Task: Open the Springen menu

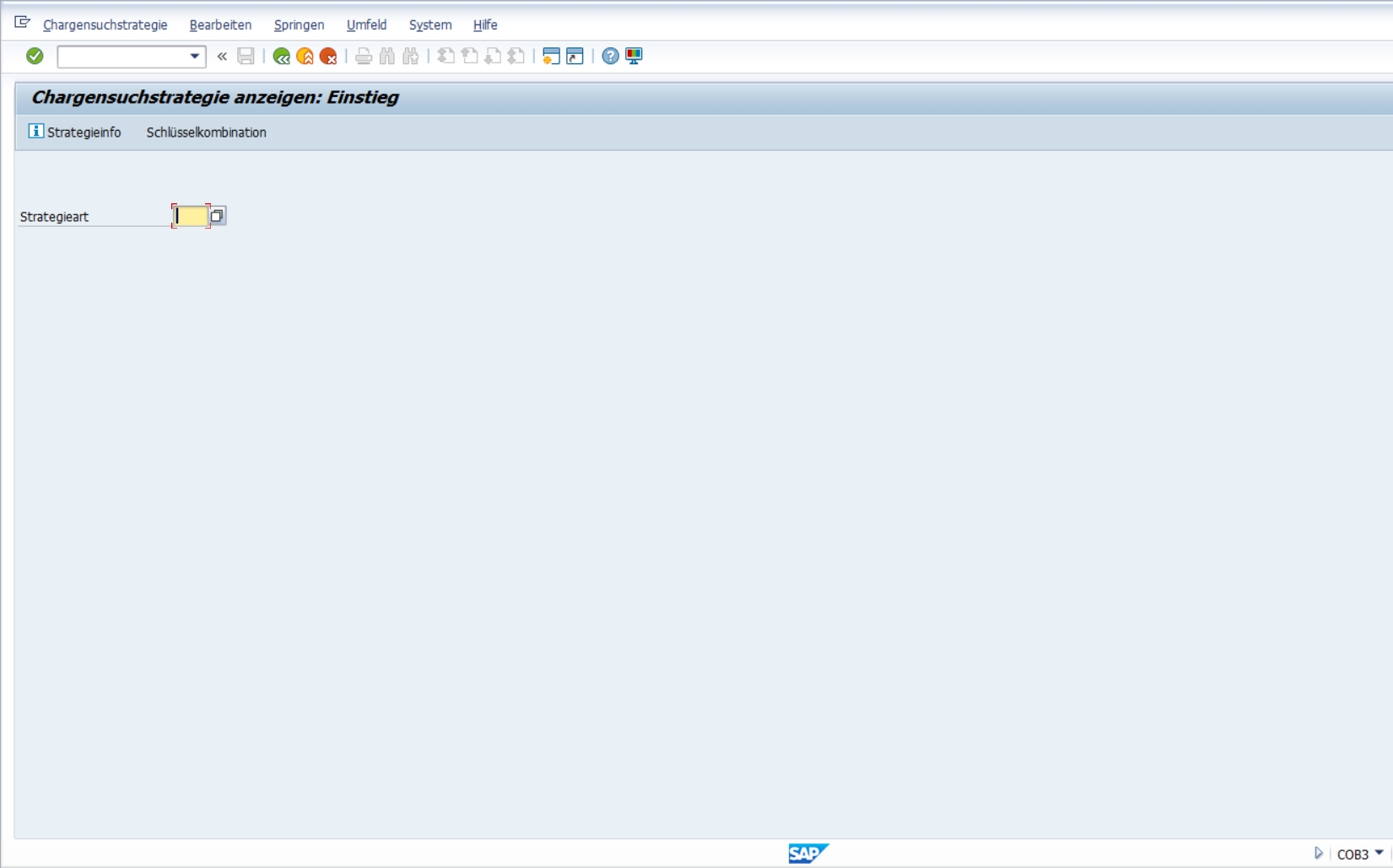Action: (x=299, y=25)
